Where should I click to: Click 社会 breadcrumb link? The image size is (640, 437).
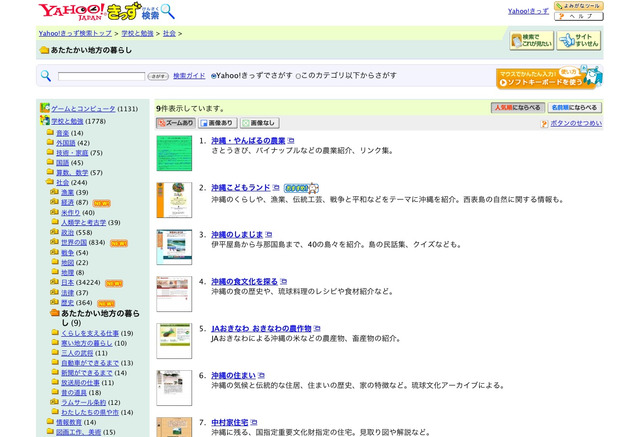click(169, 33)
